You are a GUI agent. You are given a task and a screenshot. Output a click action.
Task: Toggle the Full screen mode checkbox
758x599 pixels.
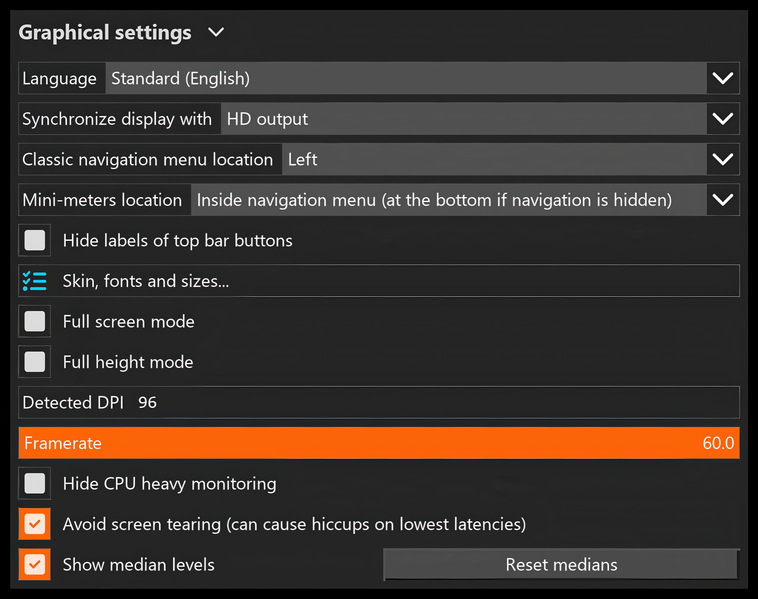[x=35, y=321]
